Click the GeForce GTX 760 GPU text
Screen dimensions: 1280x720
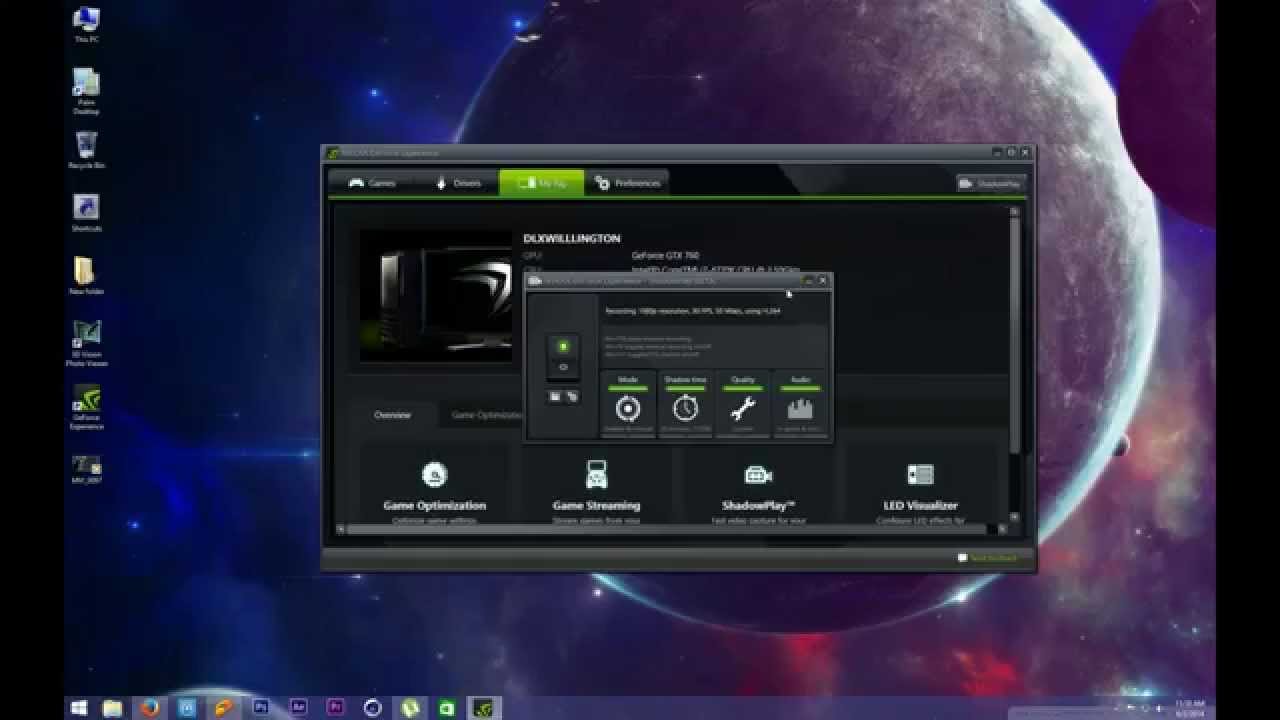pyautogui.click(x=665, y=256)
